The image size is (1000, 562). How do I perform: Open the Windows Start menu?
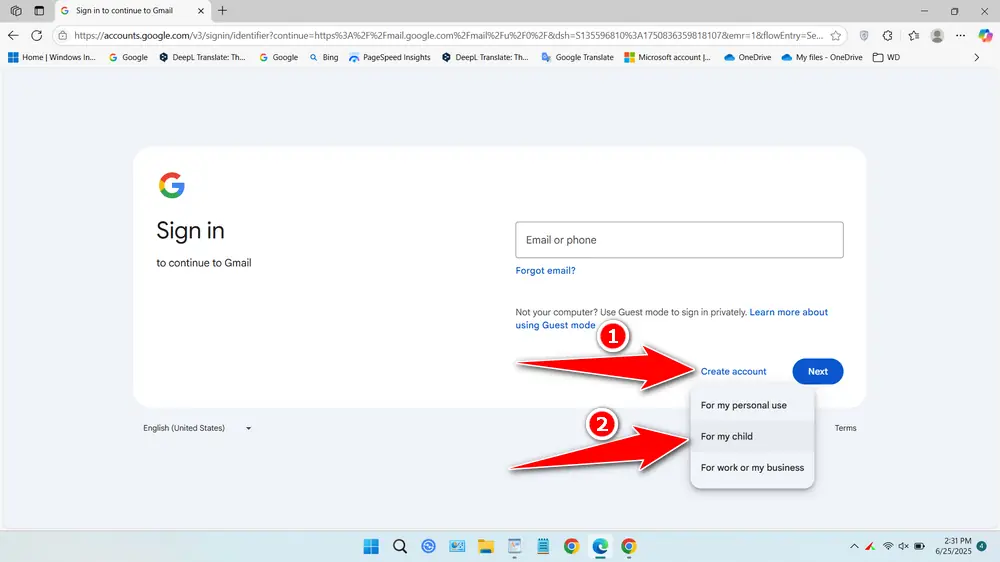point(371,547)
